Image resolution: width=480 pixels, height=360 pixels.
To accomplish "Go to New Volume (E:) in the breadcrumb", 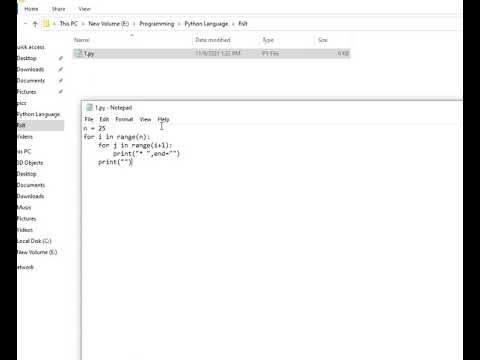I will tap(108, 24).
